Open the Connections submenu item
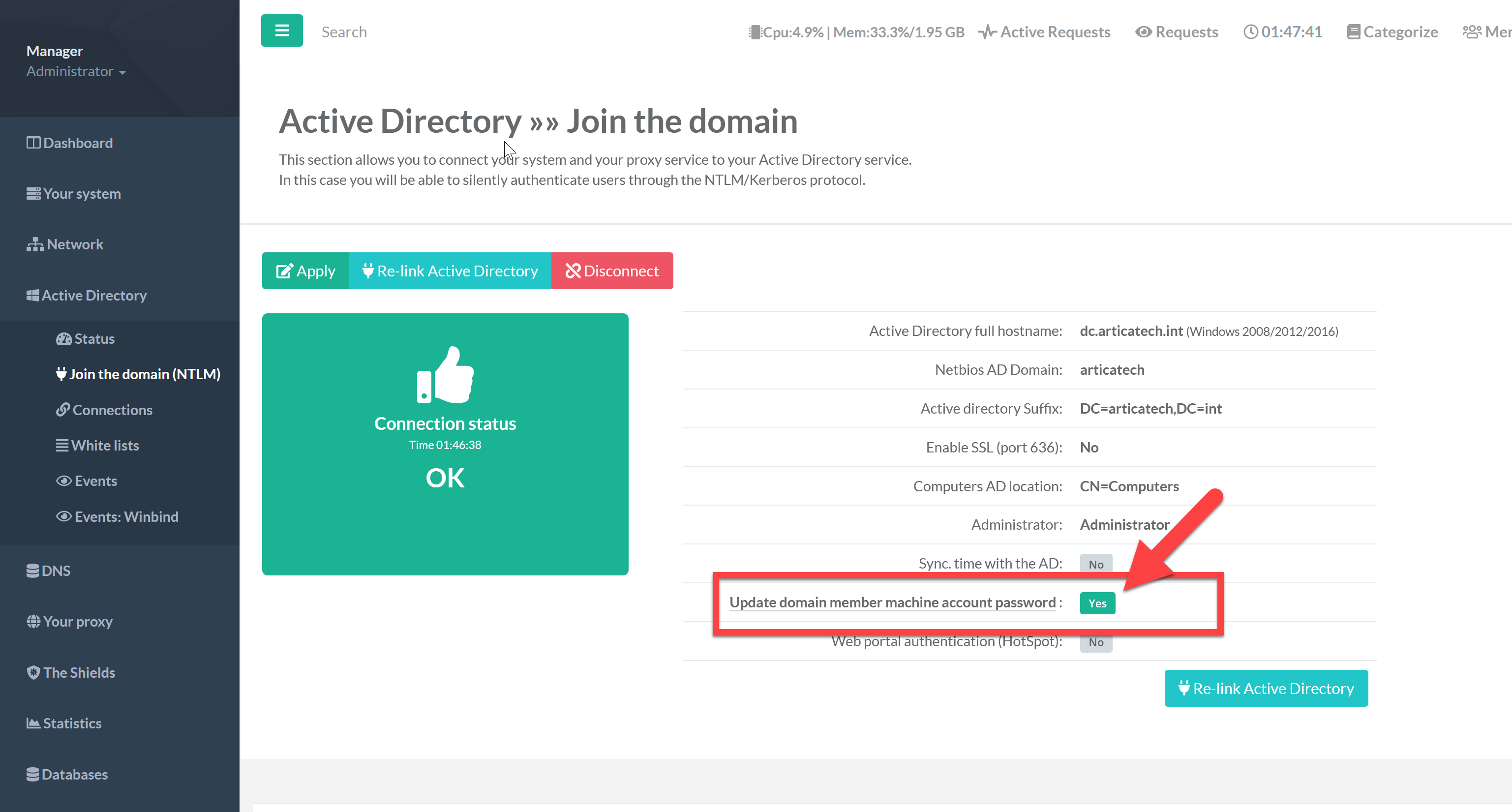 112,410
